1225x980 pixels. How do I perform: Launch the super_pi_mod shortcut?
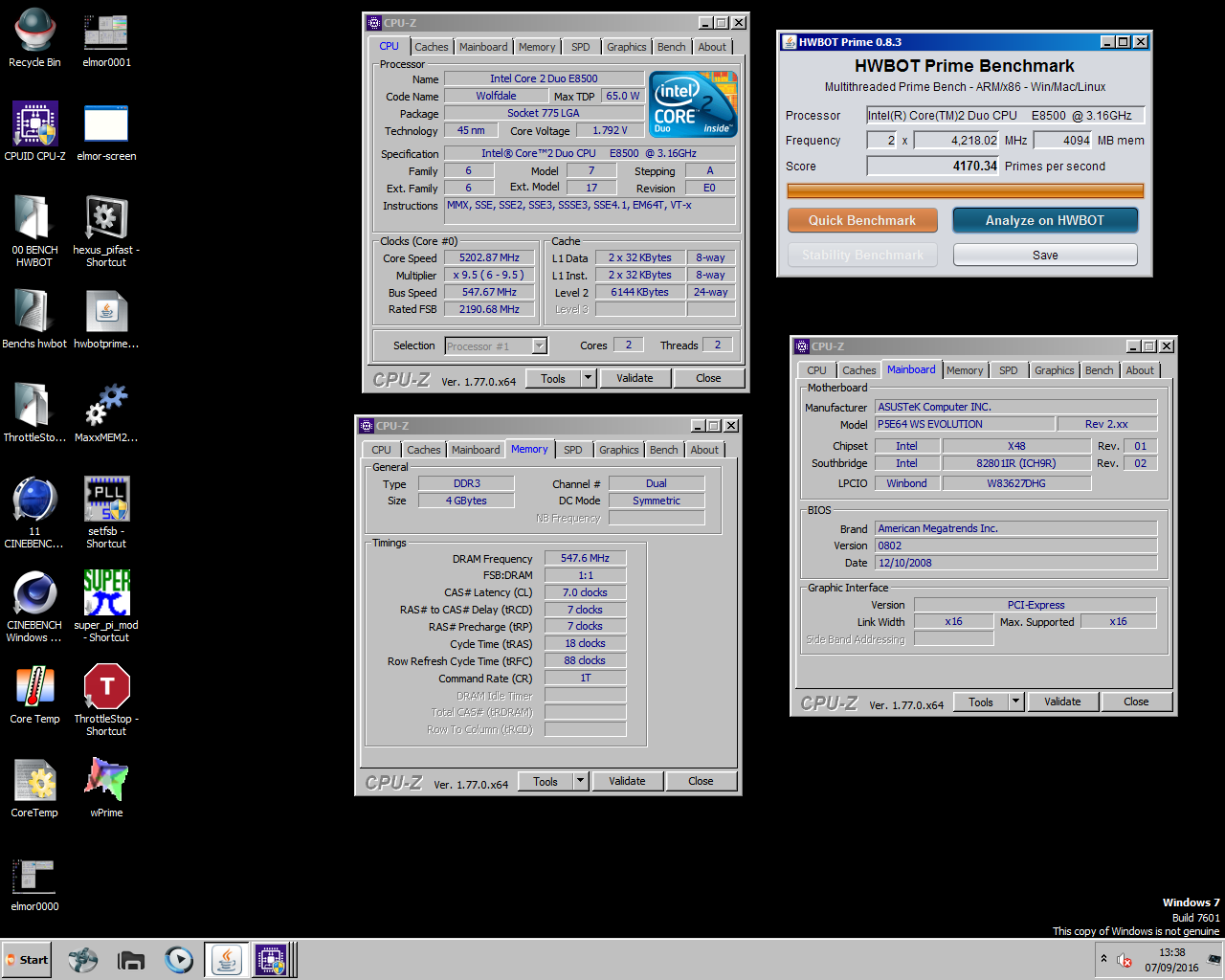click(106, 606)
